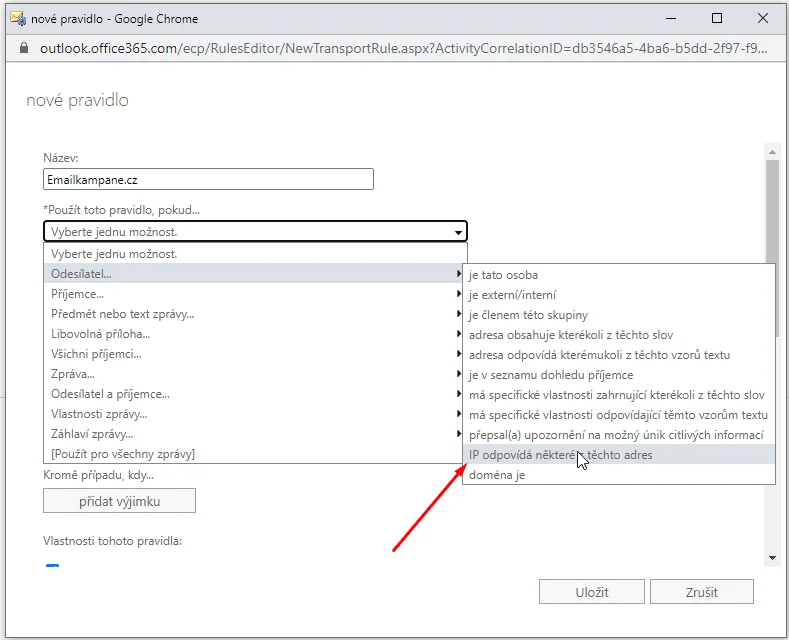
Task: Expand the Příjemce... submenu
Action: click(x=254, y=294)
